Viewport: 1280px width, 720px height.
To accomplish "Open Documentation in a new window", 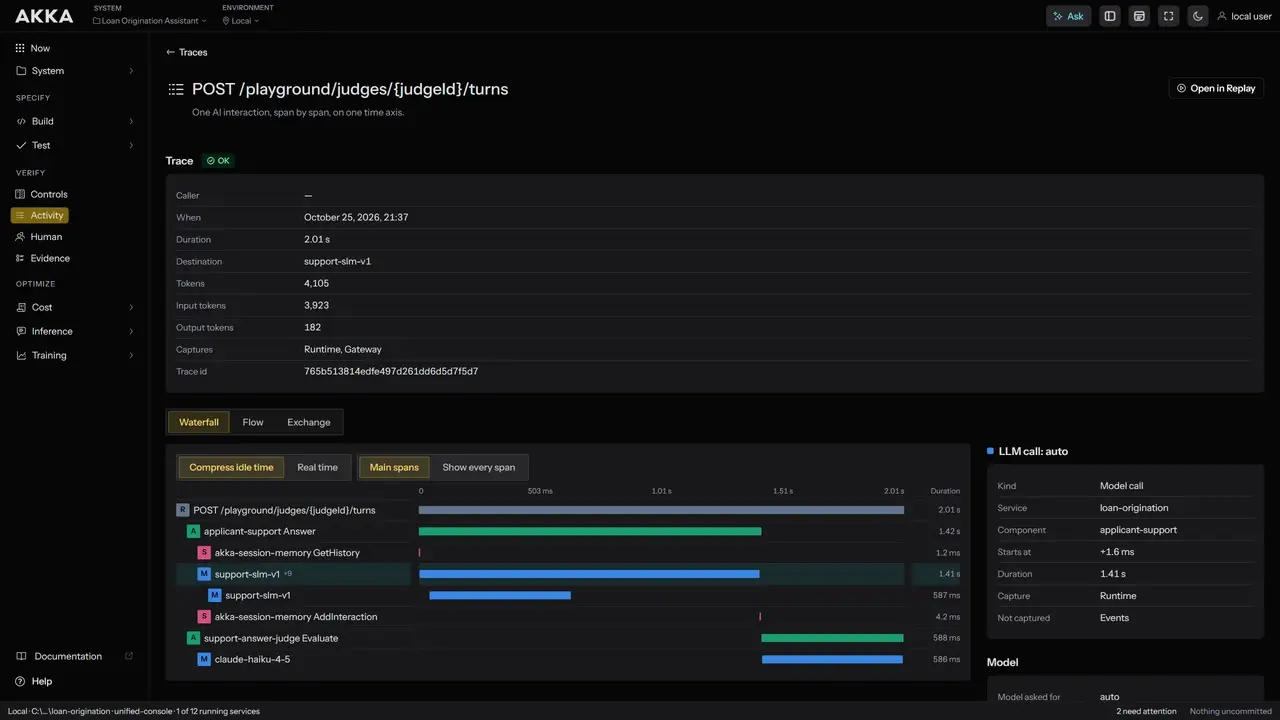I will coord(75,656).
